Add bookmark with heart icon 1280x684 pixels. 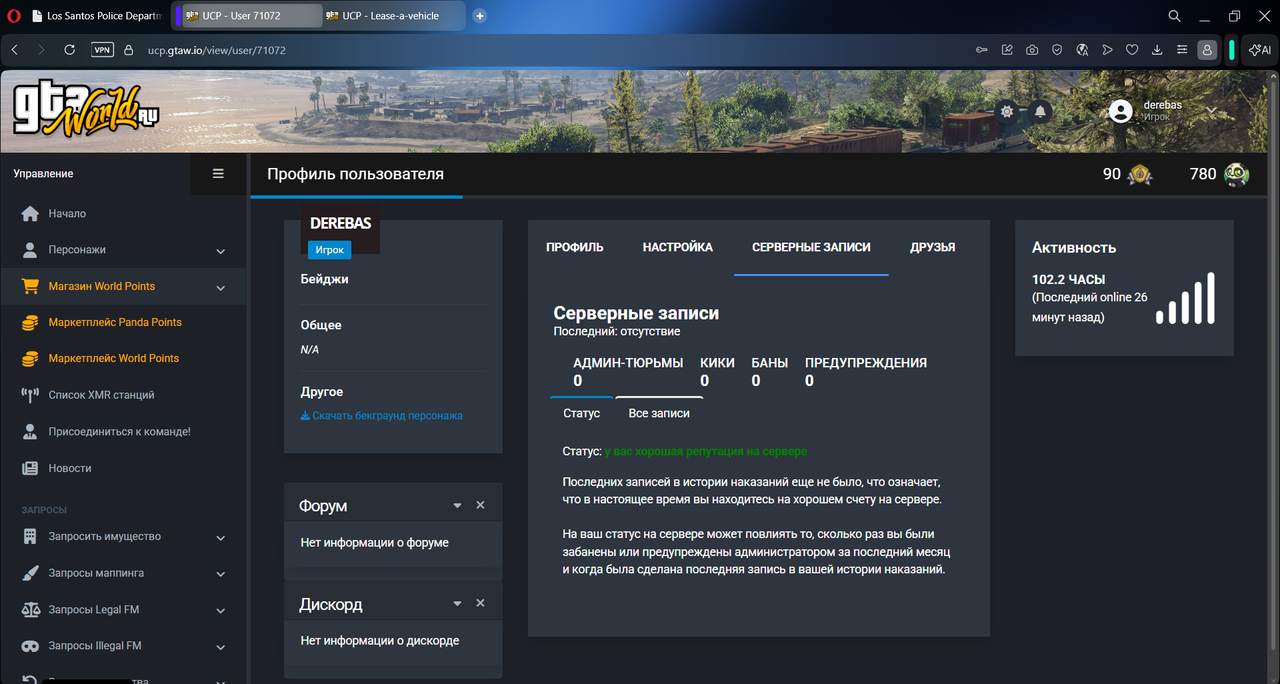pyautogui.click(x=1132, y=49)
